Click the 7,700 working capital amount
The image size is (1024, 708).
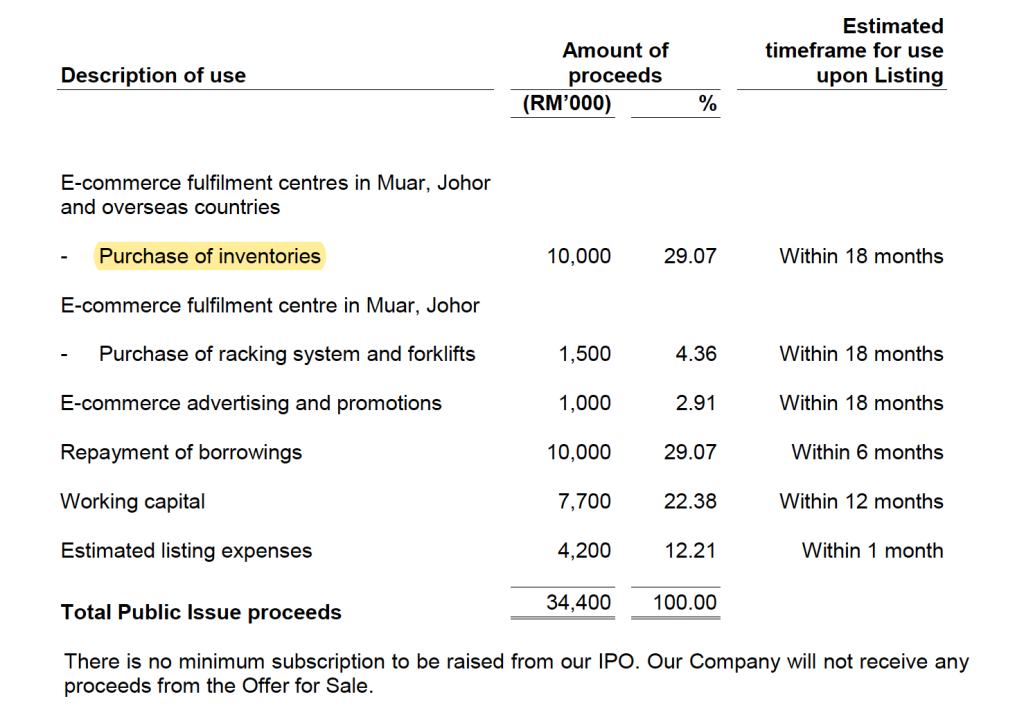(x=584, y=501)
